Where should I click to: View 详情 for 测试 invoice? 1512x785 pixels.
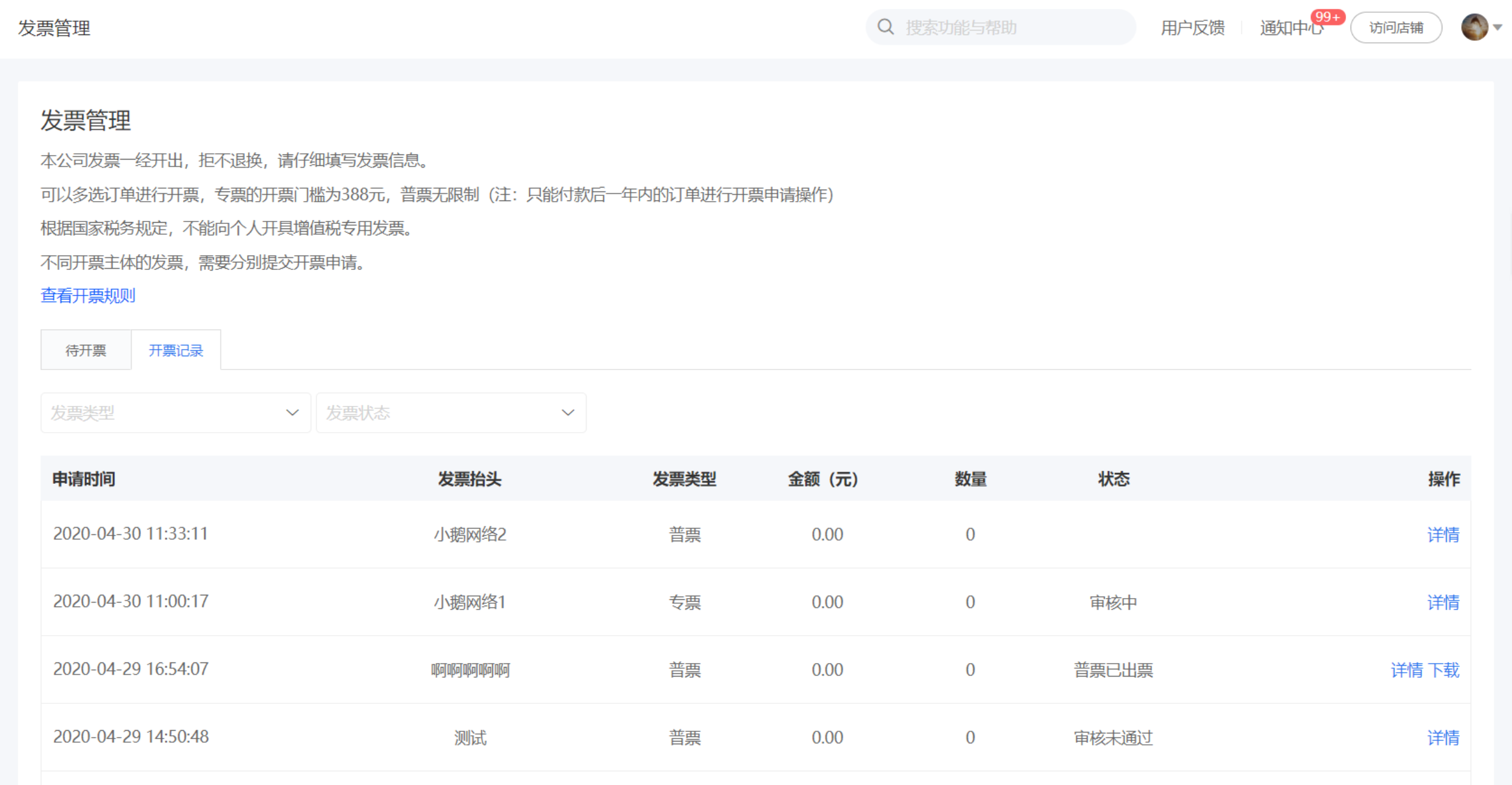pos(1443,738)
